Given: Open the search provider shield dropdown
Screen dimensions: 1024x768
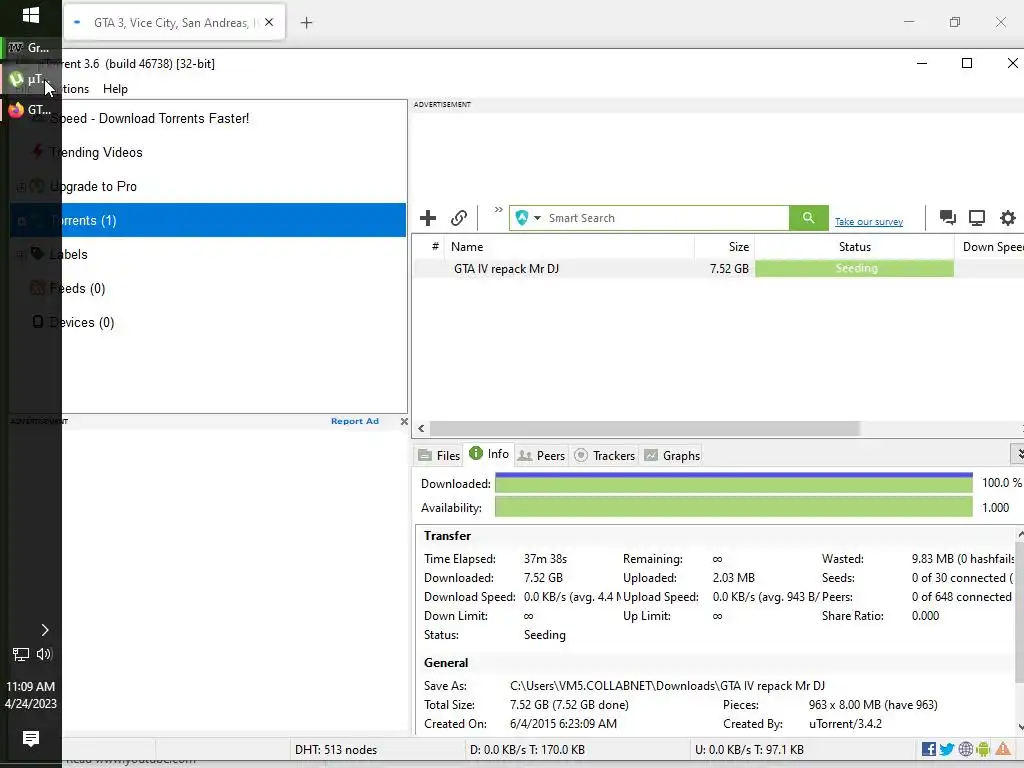Looking at the screenshot, I should click(528, 218).
